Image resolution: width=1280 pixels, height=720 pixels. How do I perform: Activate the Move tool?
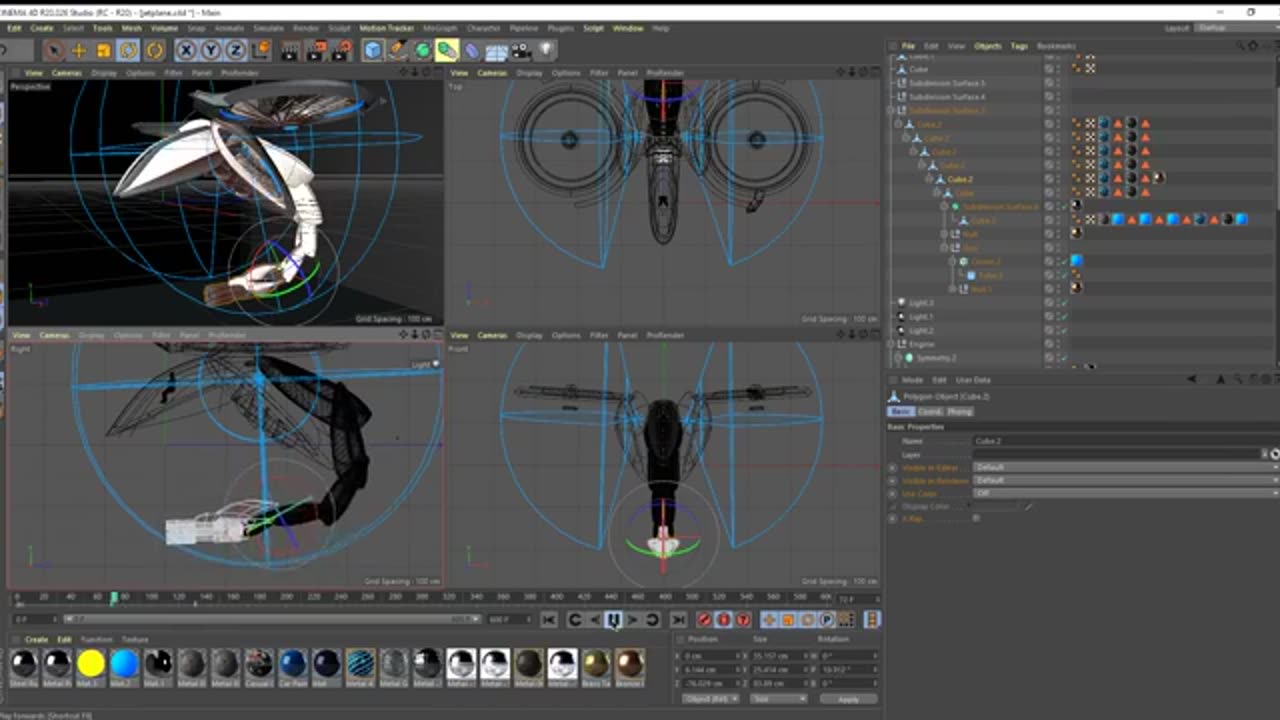pos(79,50)
